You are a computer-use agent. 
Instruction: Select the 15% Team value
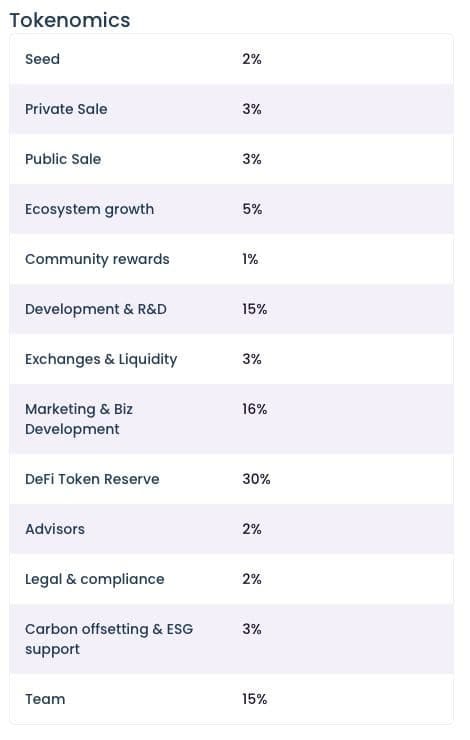255,699
